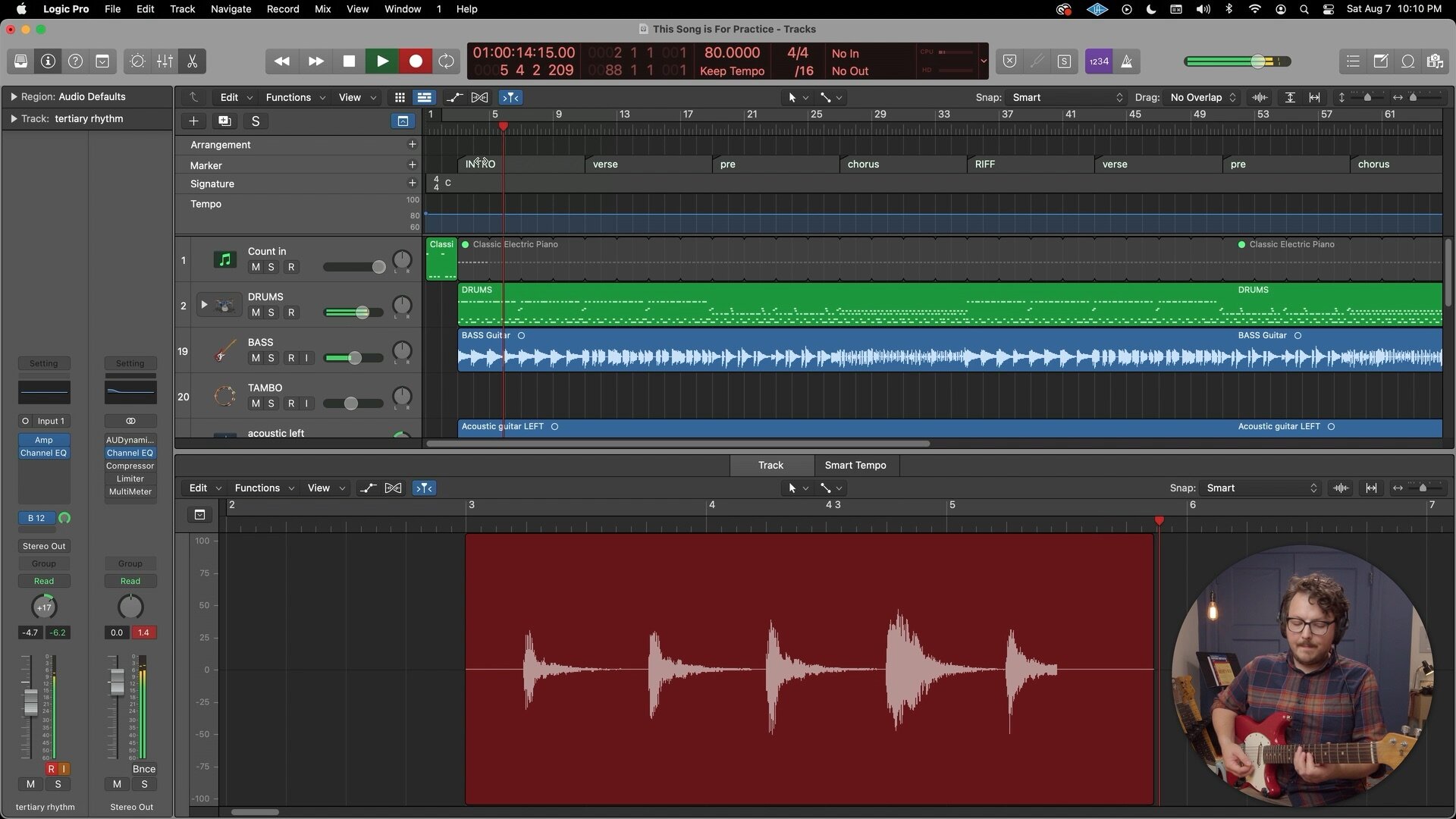Adjust the BASS track volume slider
The image size is (1456, 819).
click(353, 358)
